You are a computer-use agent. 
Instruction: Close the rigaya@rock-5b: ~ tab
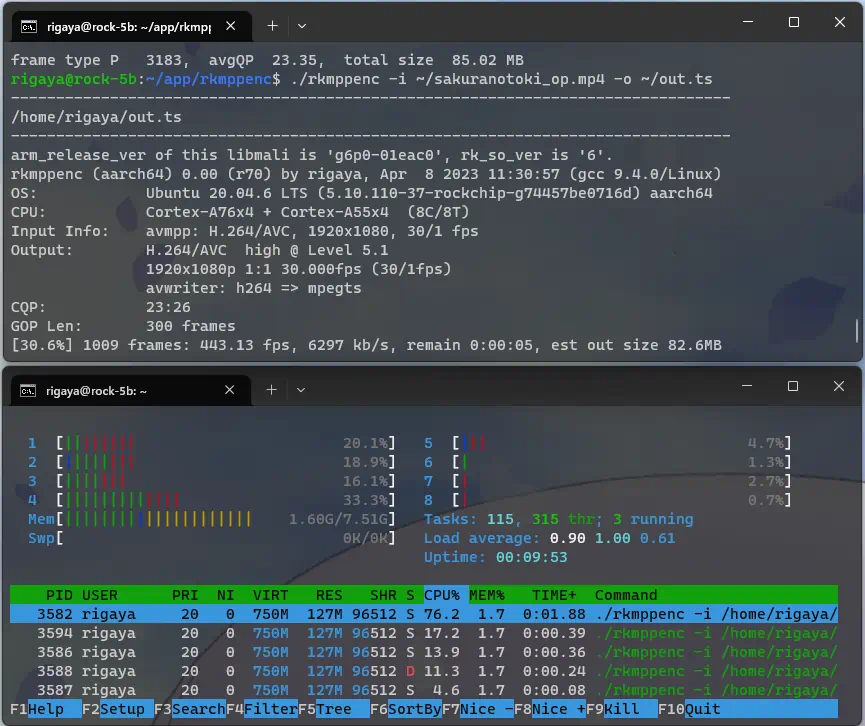[229, 390]
